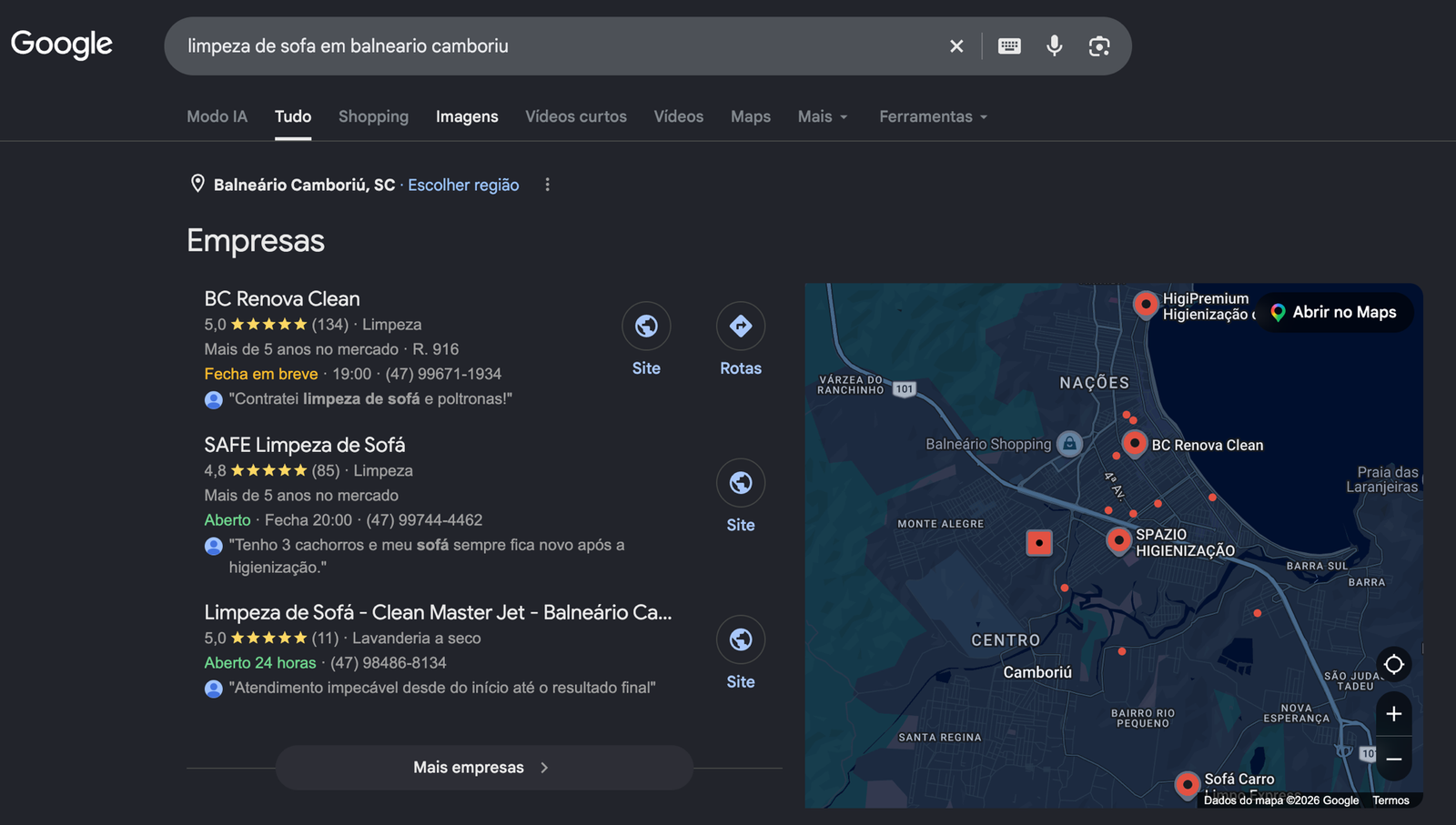Open the on-screen keyboard input tool

point(1009,46)
